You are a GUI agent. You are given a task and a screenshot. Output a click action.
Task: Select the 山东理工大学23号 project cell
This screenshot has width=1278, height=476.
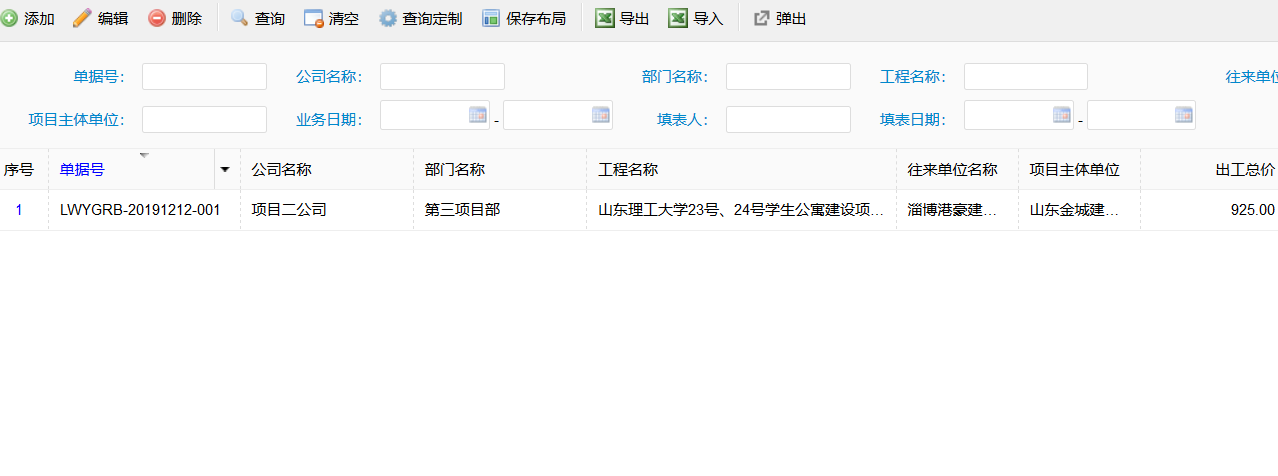(x=741, y=210)
